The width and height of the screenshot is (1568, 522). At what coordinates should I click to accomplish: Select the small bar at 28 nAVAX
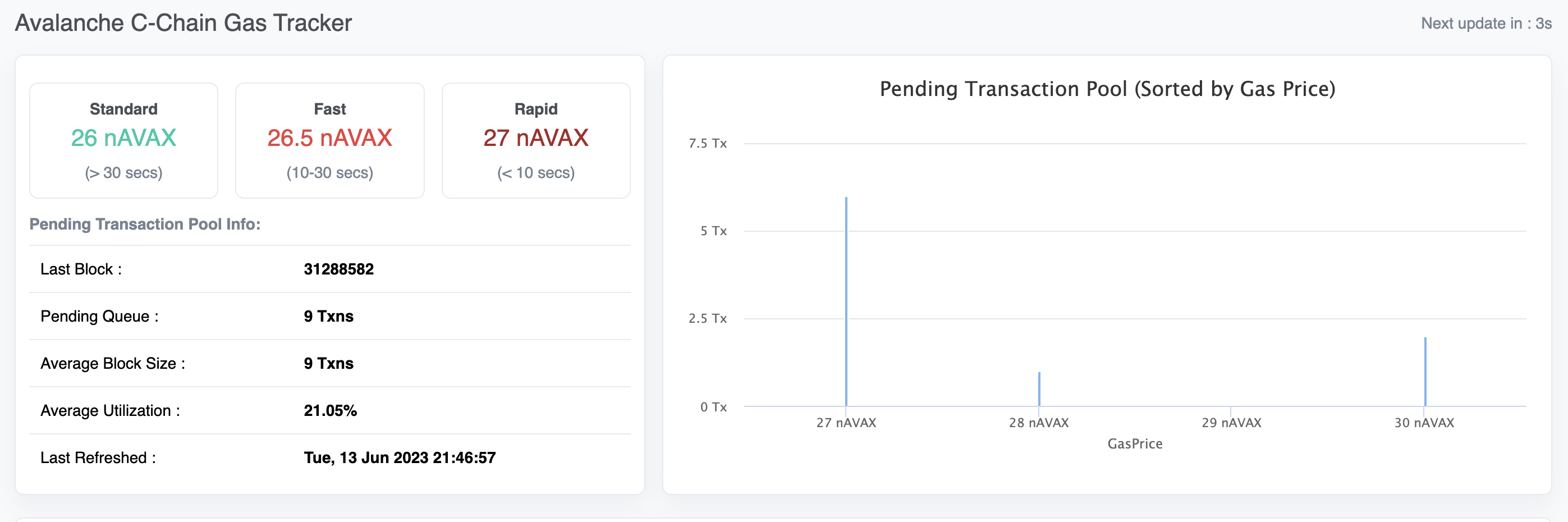[x=1038, y=388]
